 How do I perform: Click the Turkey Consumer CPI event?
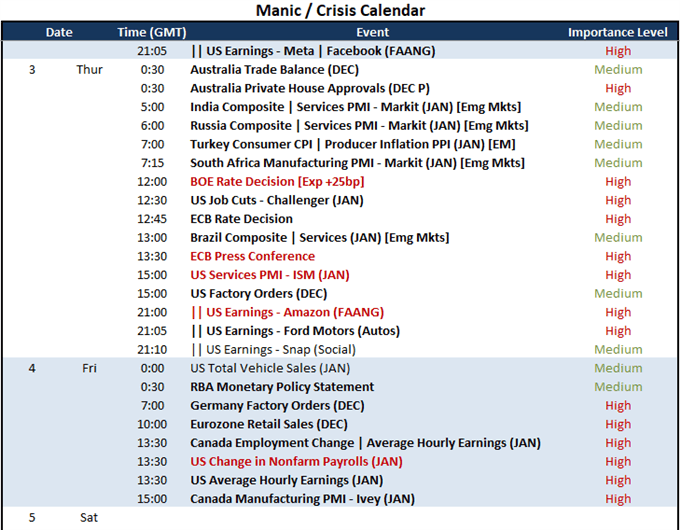coord(353,144)
